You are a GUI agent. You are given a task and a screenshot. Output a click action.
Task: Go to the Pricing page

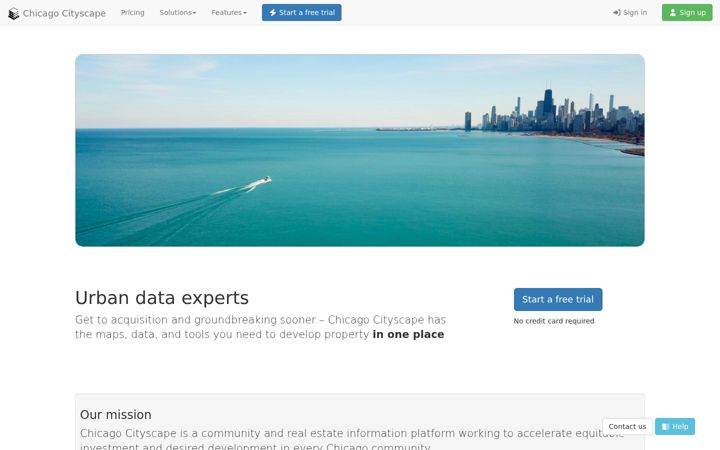point(132,12)
